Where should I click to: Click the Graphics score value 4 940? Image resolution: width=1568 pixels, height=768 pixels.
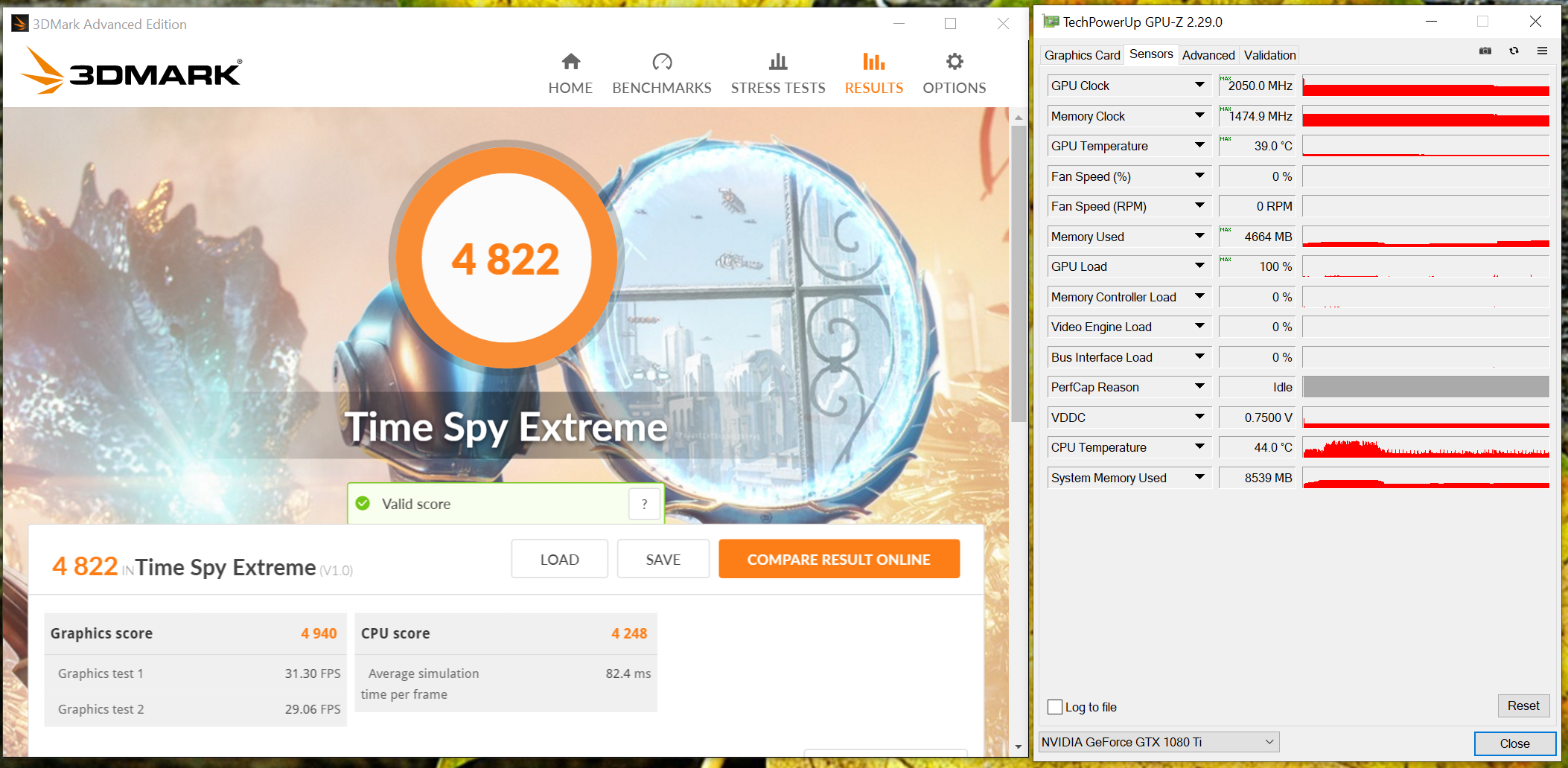click(319, 633)
